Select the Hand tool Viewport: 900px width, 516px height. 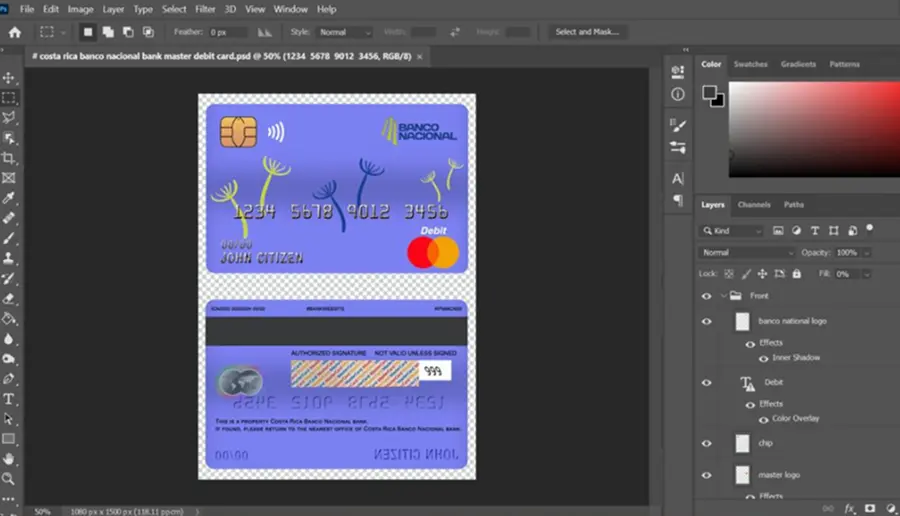tap(9, 459)
